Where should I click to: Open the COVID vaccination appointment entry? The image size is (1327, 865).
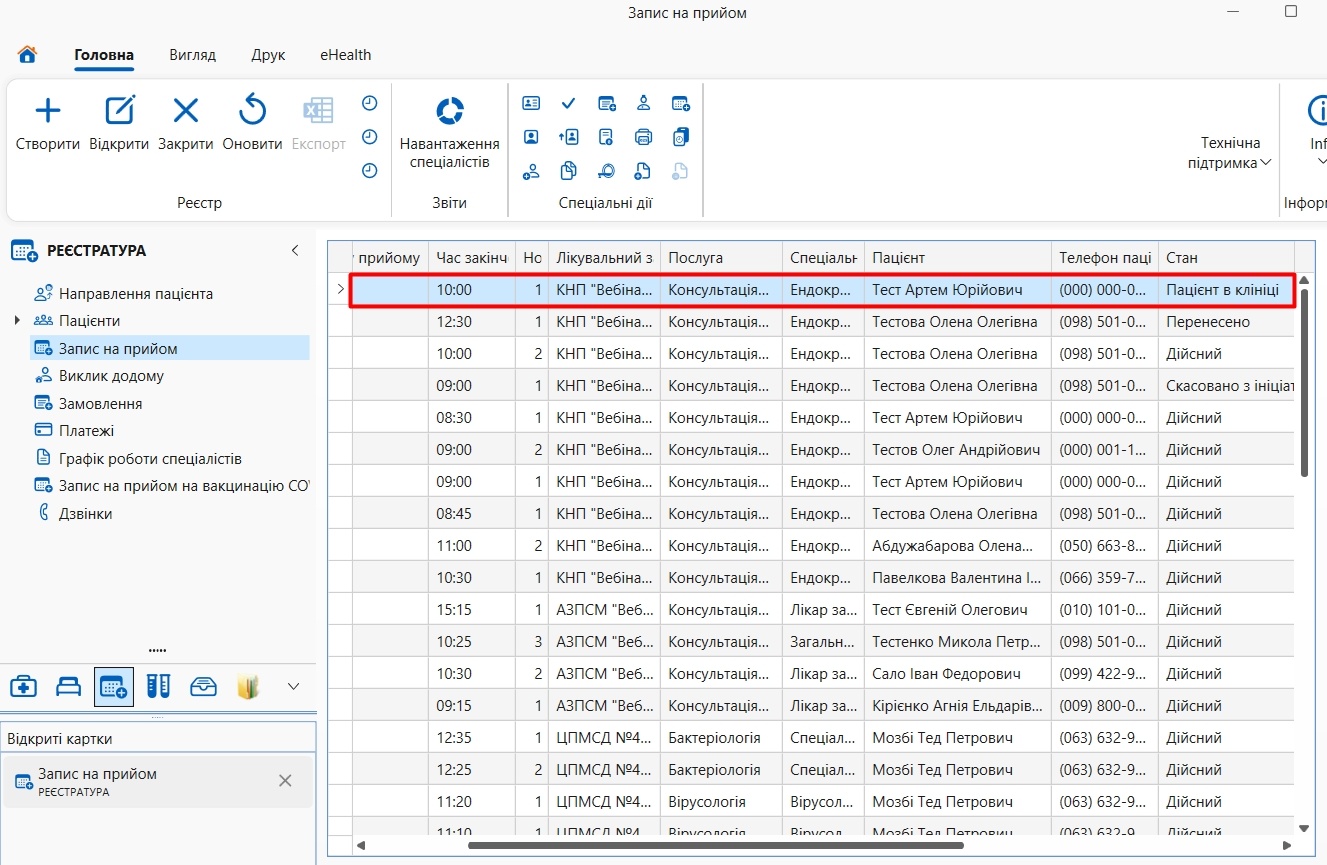coord(184,486)
